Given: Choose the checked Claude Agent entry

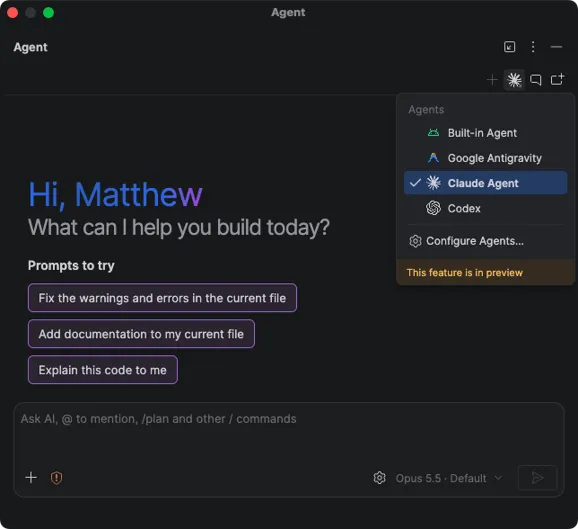Looking at the screenshot, I should point(485,183).
